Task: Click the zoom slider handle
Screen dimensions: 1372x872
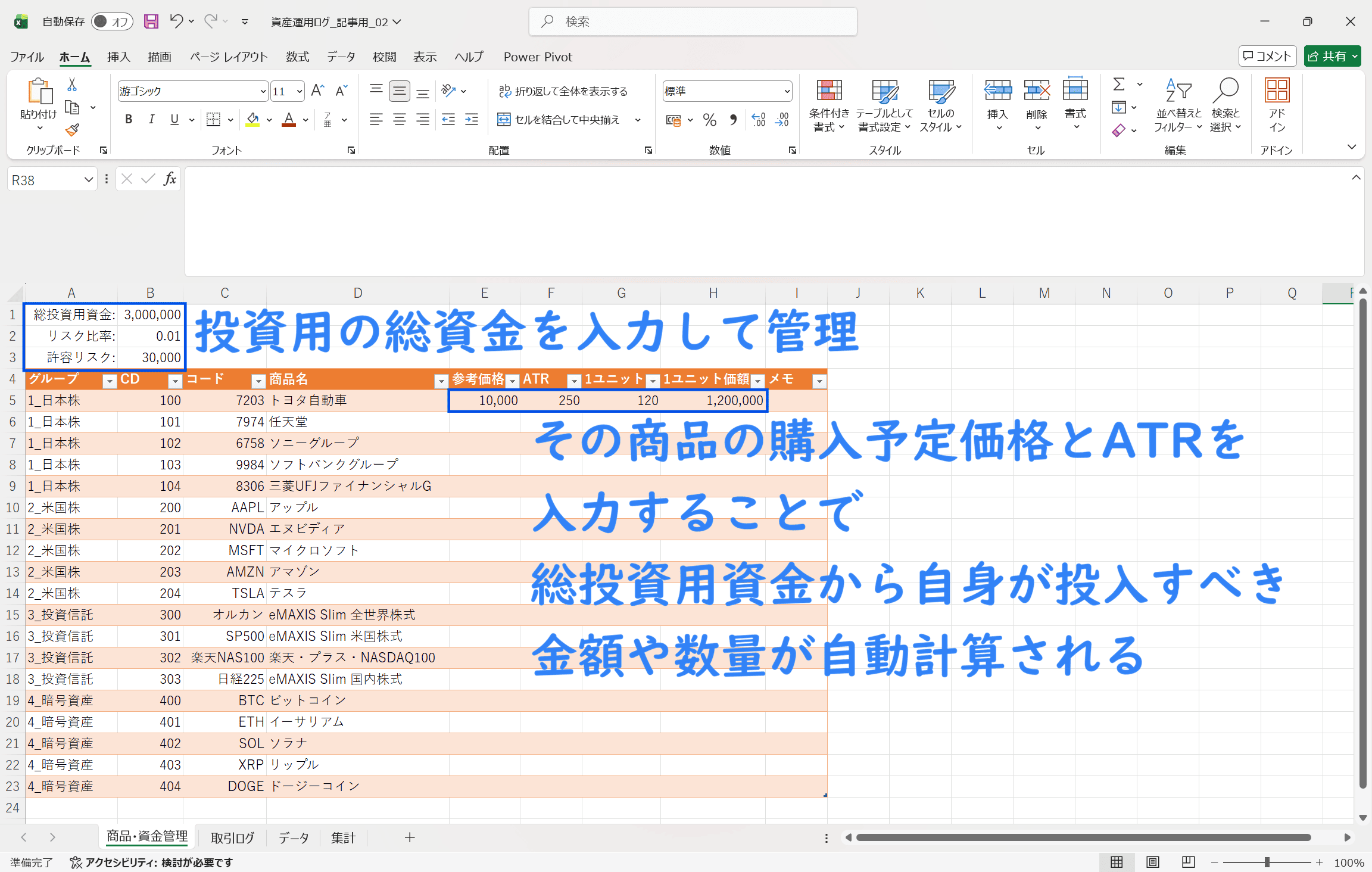Action: (1267, 862)
